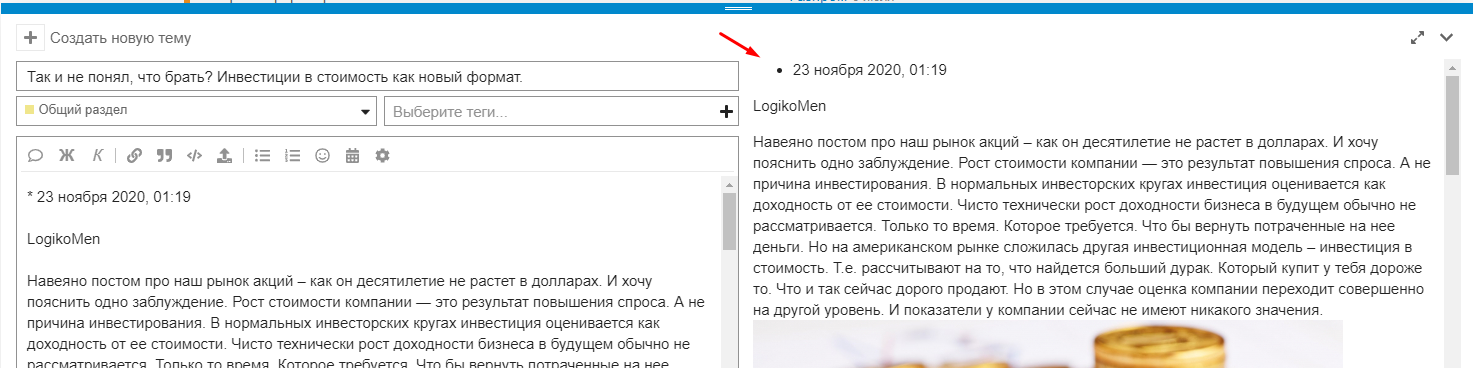Click LogikoMen in the editor text
Viewport: 1473px width, 368px height.
coord(64,239)
